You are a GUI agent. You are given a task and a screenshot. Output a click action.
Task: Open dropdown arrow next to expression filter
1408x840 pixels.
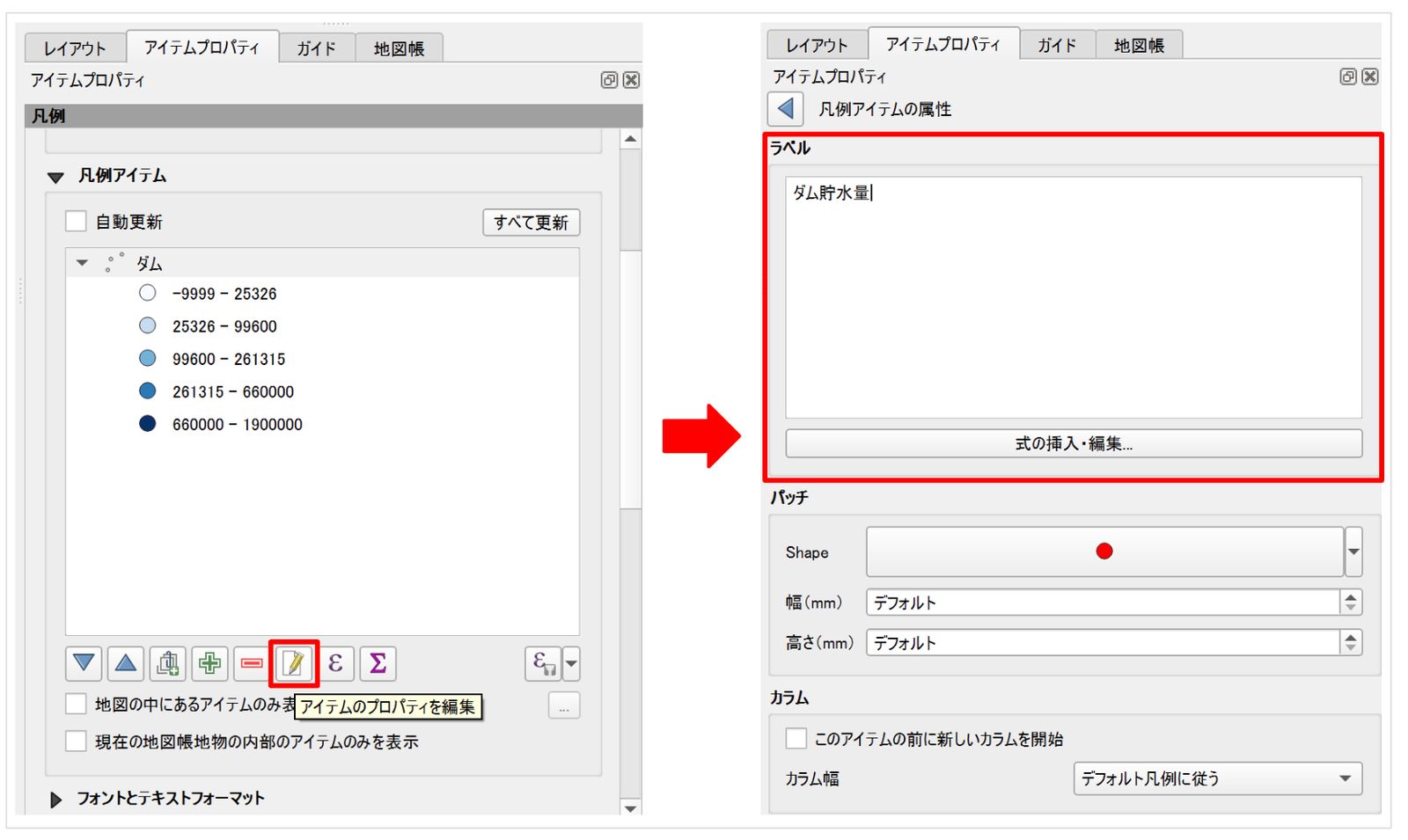[571, 663]
